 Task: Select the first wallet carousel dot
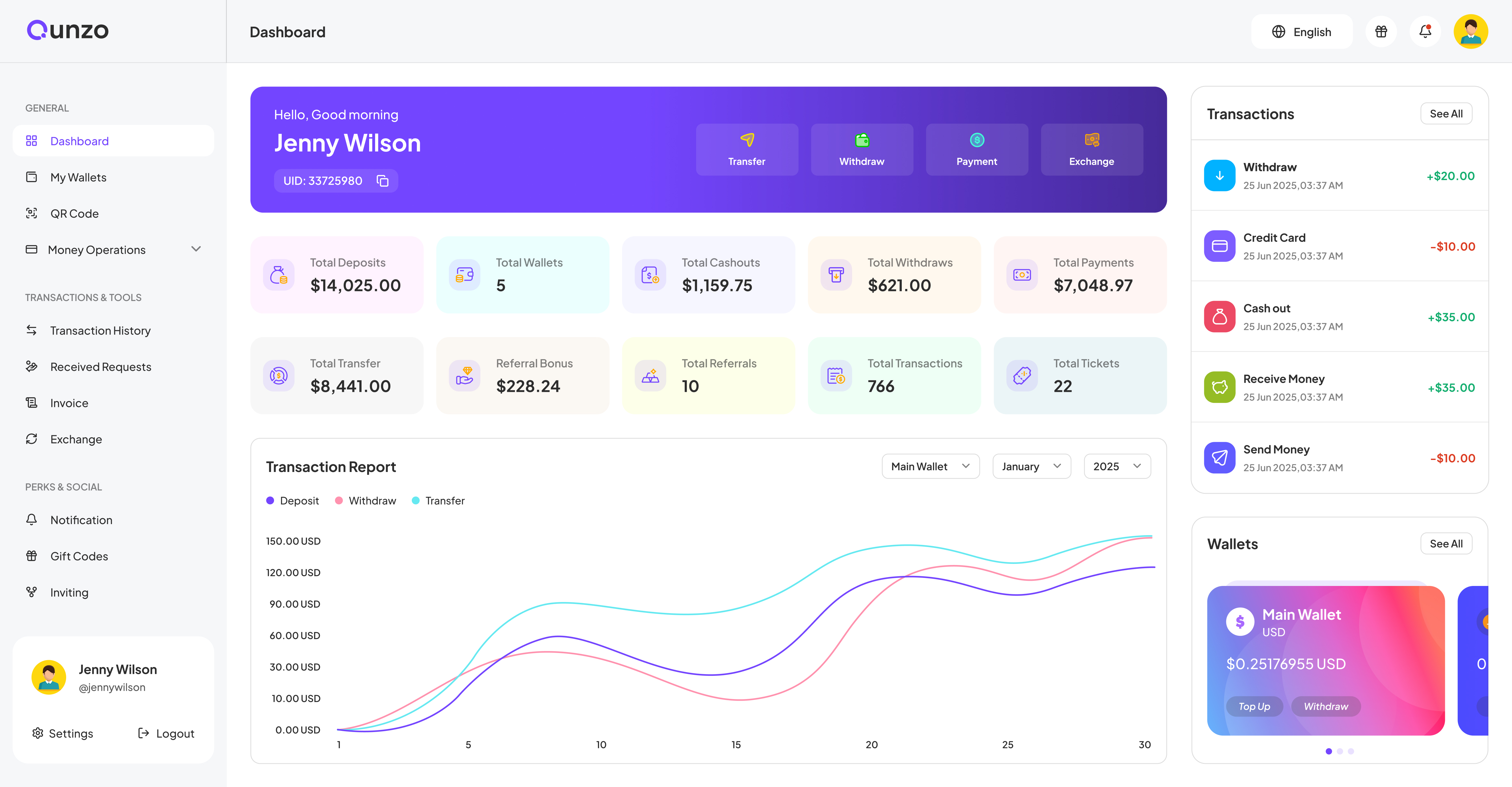[1329, 751]
